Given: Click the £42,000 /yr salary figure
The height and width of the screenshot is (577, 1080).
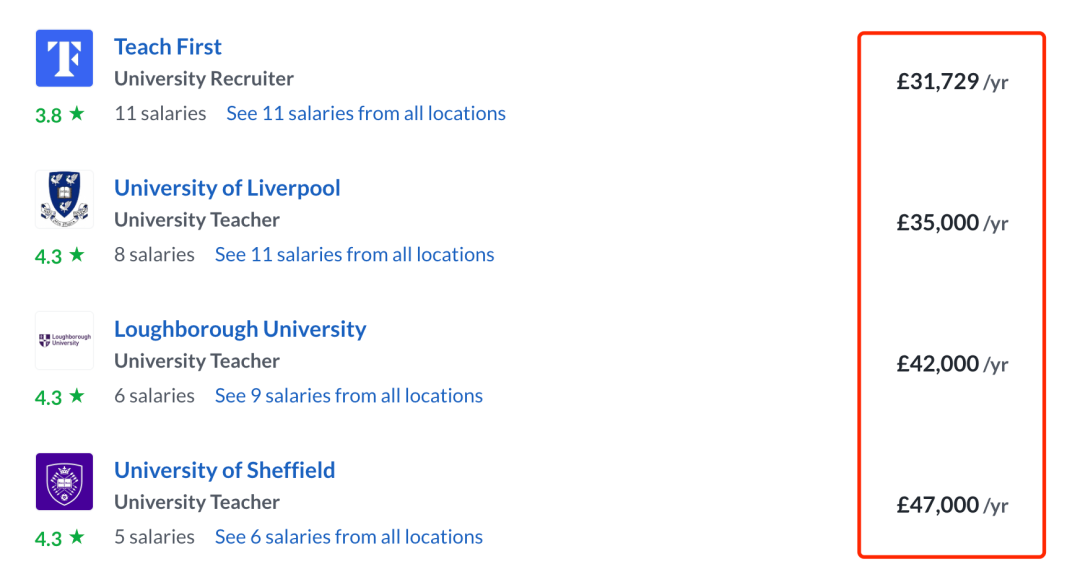Looking at the screenshot, I should pos(953,364).
